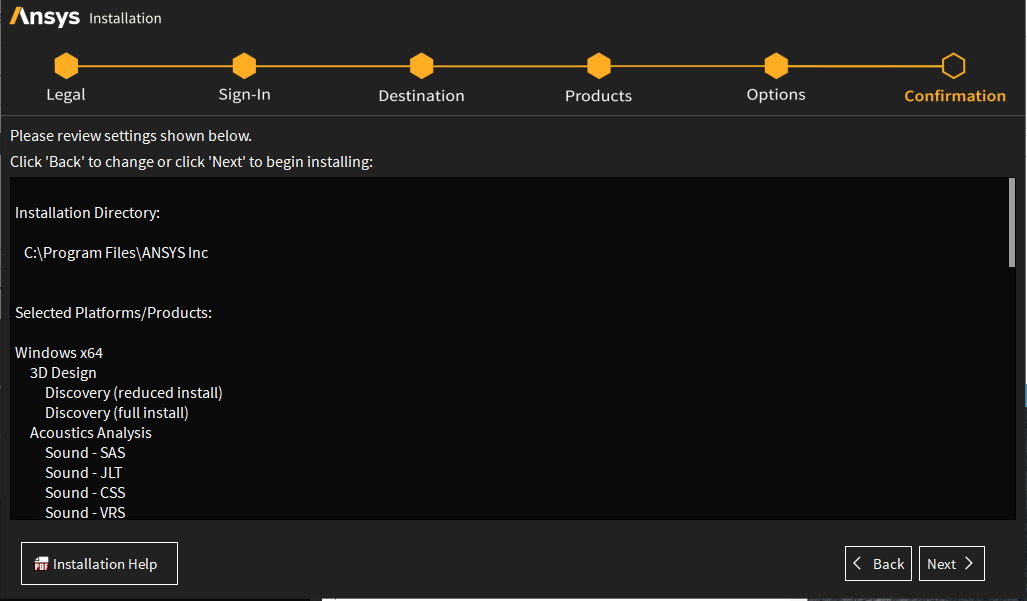Image resolution: width=1027 pixels, height=601 pixels.
Task: Click the C:\Program Files\ANSYS Inc path text
Action: tap(116, 253)
